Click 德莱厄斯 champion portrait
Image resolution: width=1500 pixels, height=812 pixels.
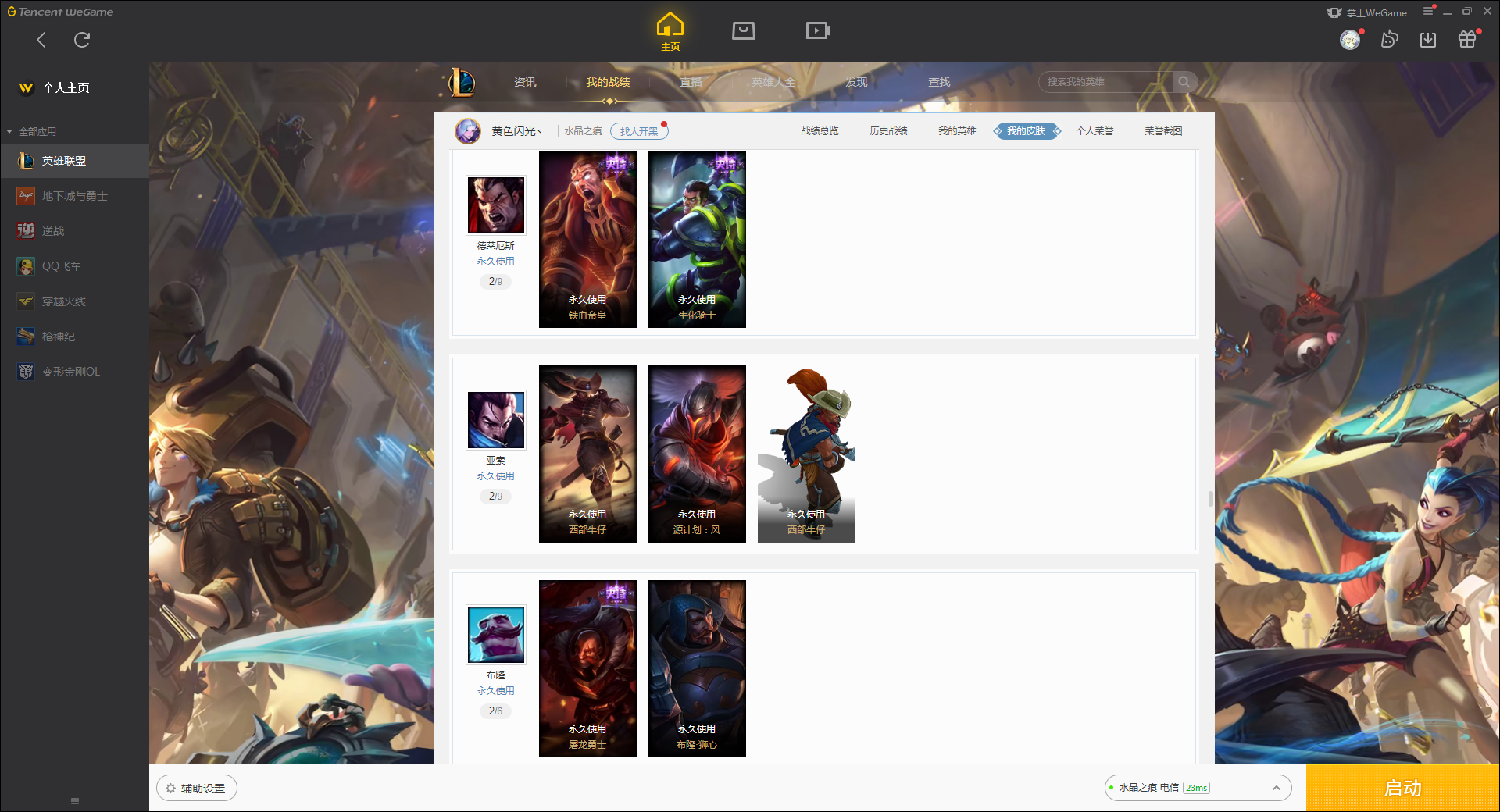point(496,205)
